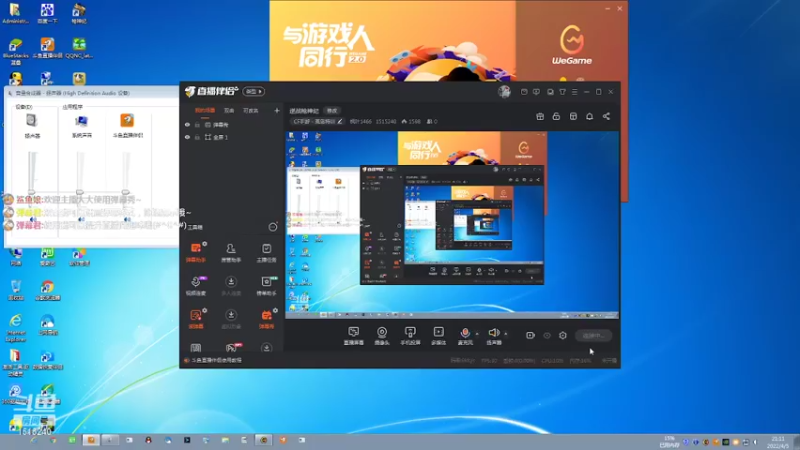Add 多媒体 multimedia source
Screen dimensions: 800x450
(438, 336)
